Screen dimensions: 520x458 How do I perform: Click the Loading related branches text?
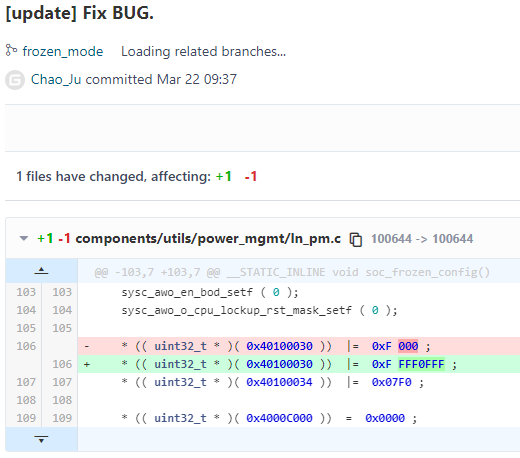point(203,51)
